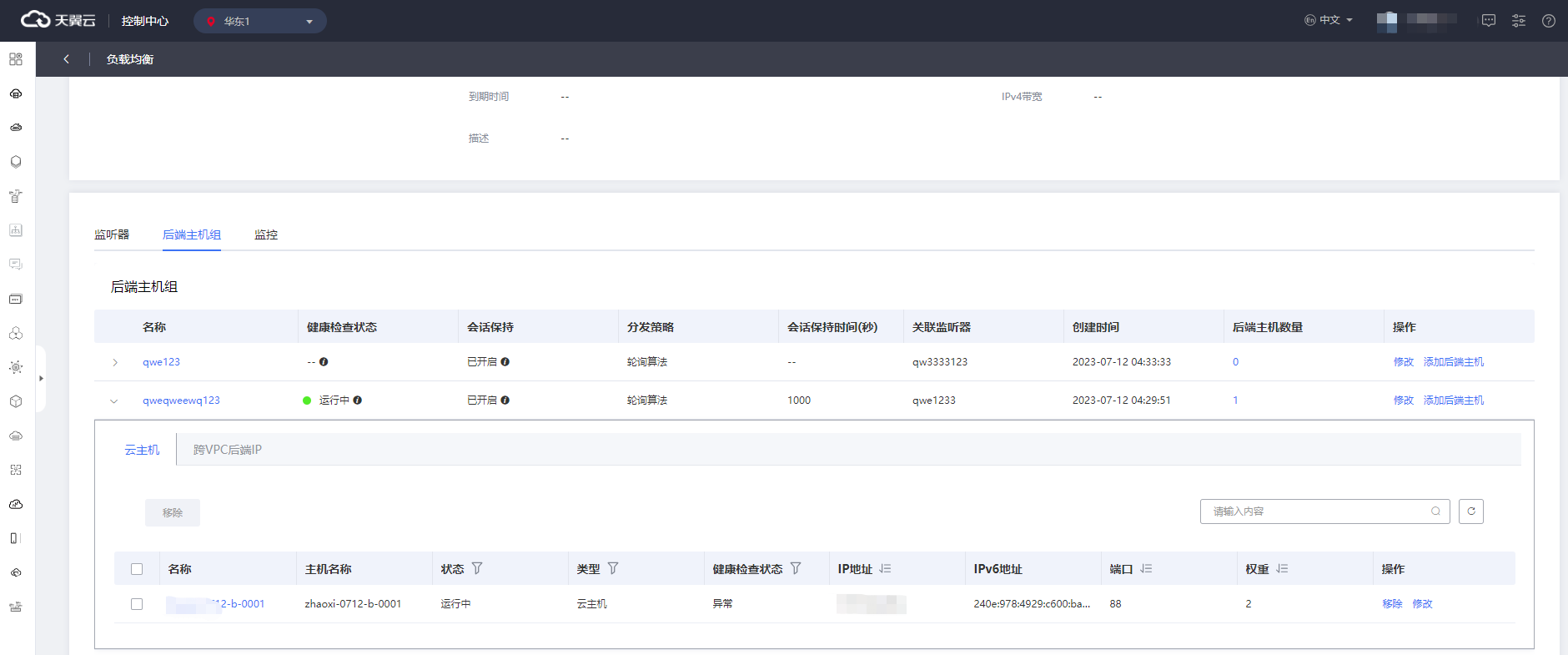Open the 中文 language dropdown
Screen dimensions: 1568x655
[x=1329, y=20]
